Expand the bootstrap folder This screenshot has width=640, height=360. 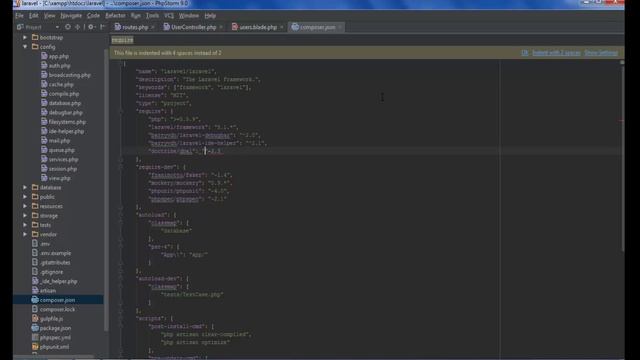pos(25,37)
